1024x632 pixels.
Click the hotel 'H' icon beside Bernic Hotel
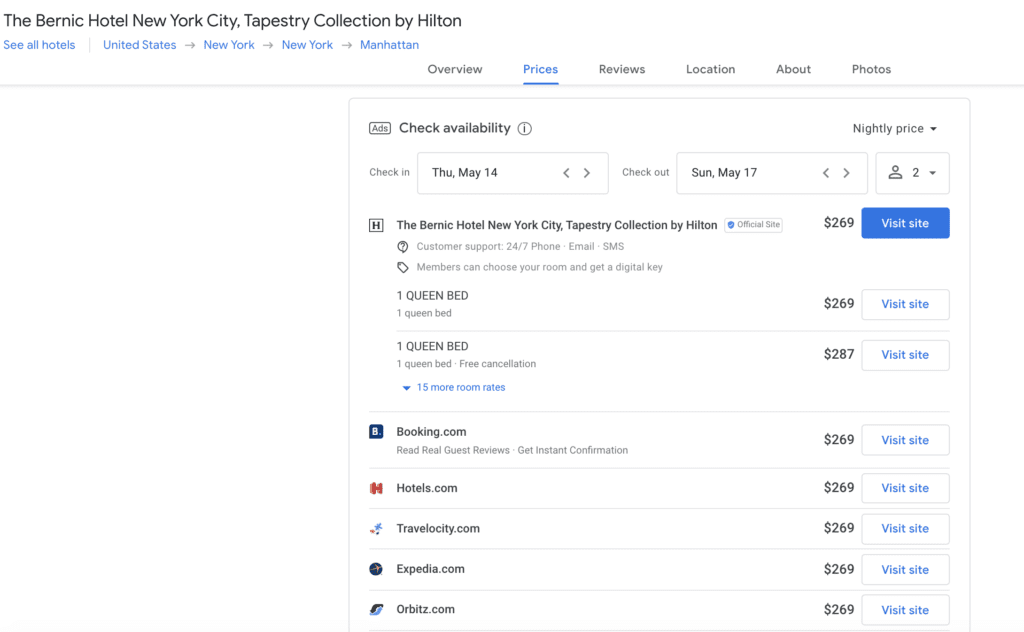[x=375, y=224]
